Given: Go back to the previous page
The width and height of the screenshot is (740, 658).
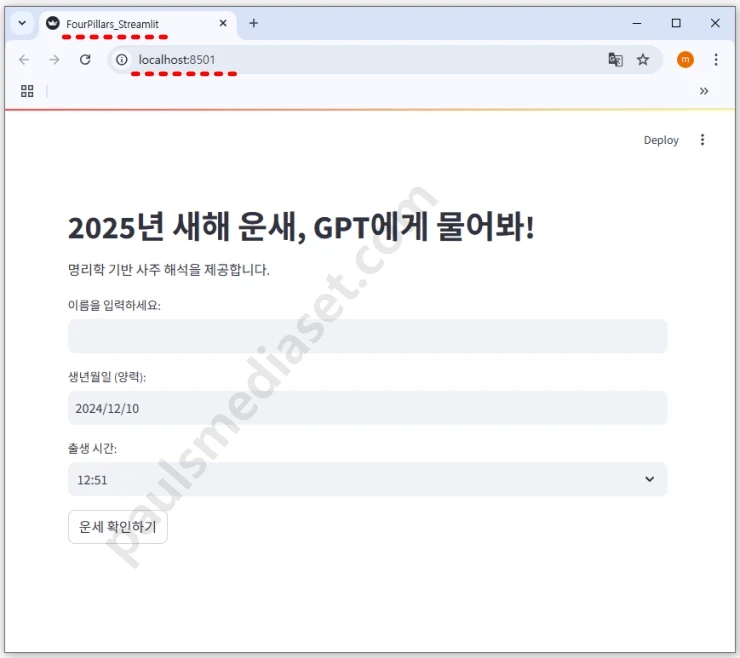Looking at the screenshot, I should (x=24, y=59).
